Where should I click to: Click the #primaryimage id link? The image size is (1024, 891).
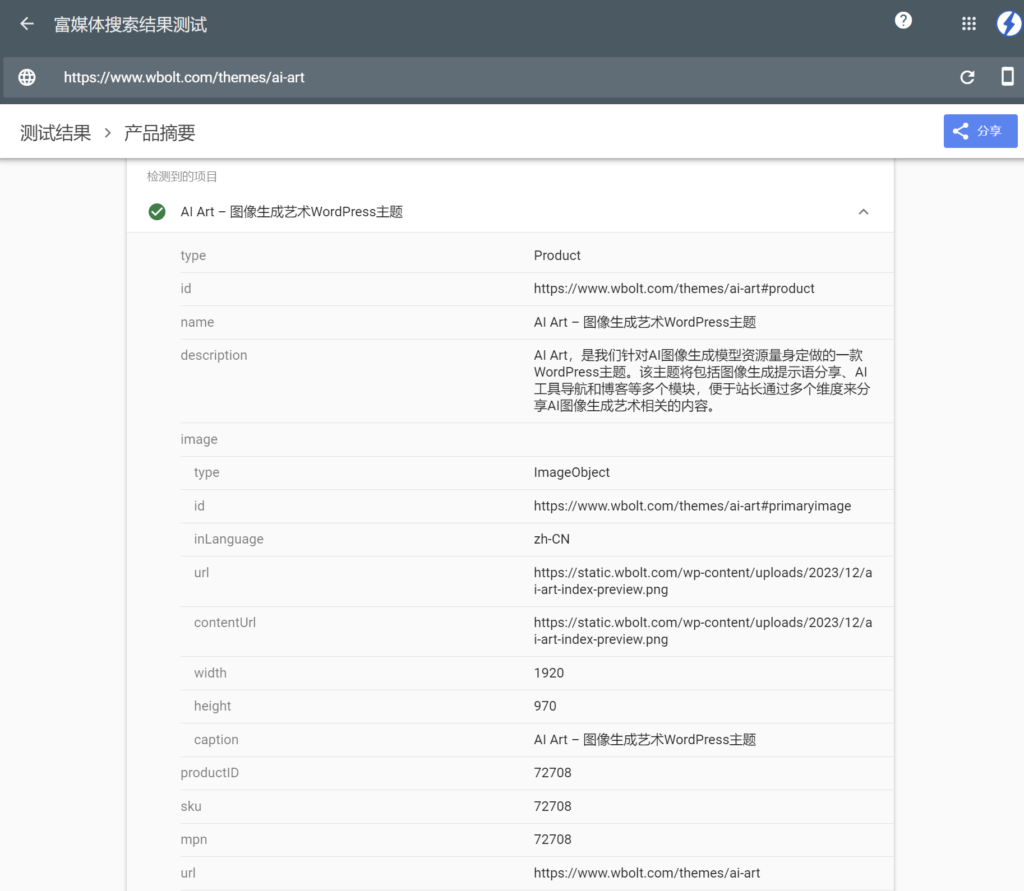click(693, 505)
